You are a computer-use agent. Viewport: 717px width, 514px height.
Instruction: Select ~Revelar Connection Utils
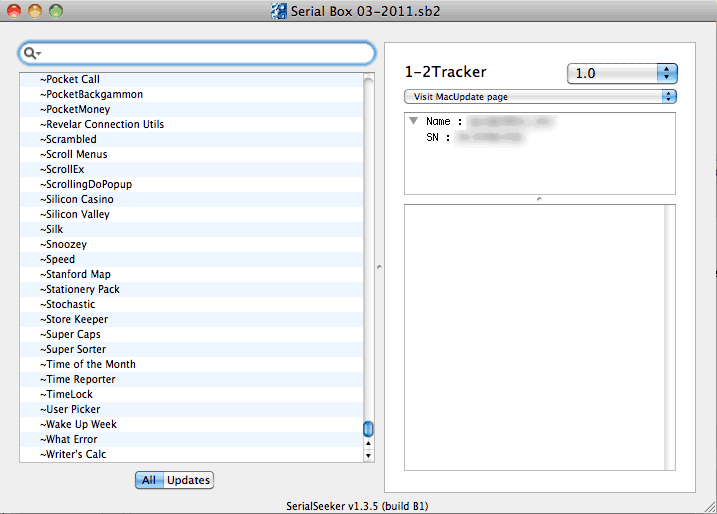click(192, 124)
